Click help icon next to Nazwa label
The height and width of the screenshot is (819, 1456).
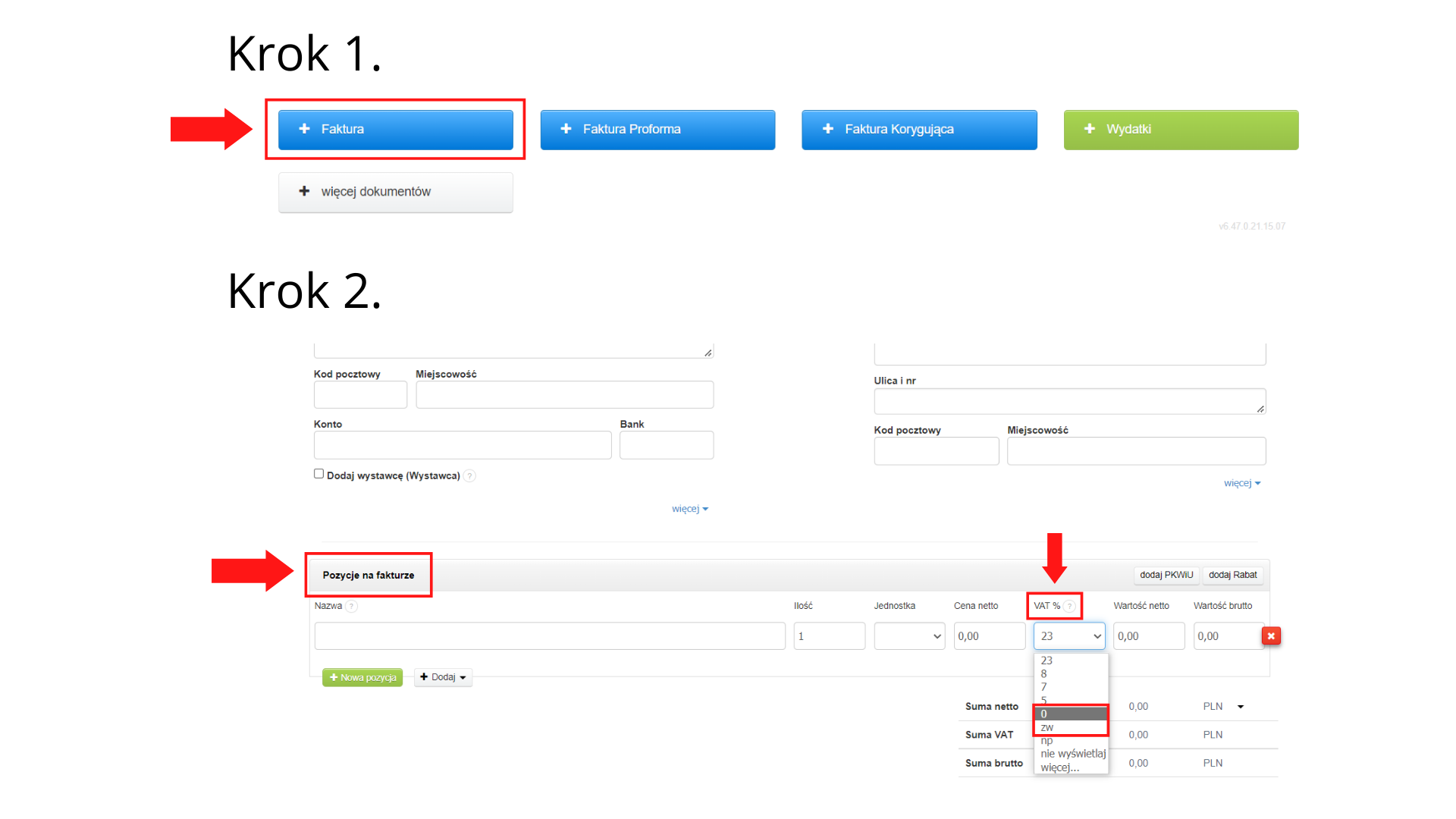(x=352, y=606)
